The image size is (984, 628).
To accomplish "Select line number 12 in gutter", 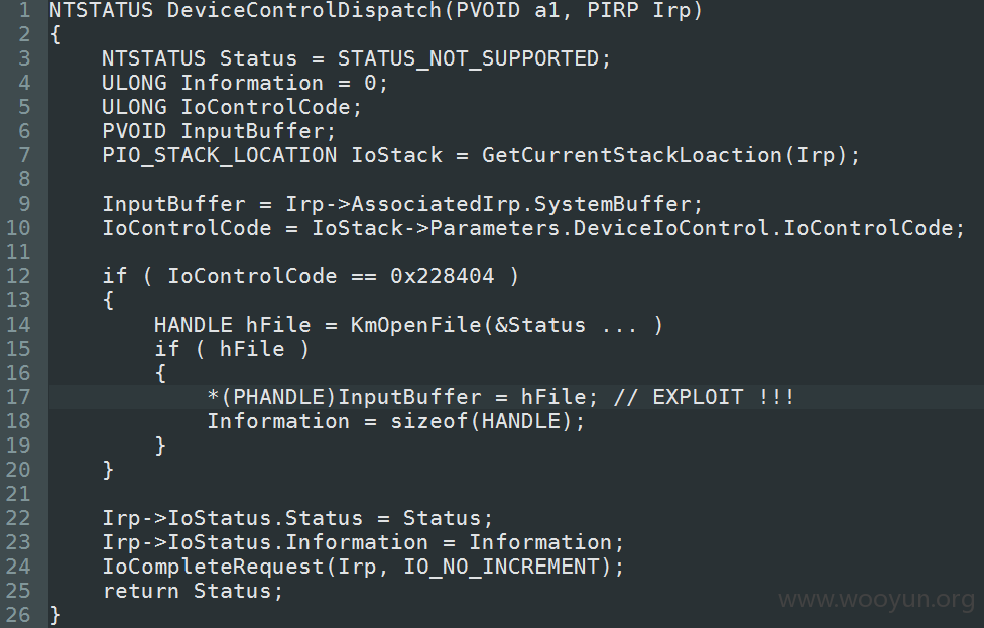I will tap(18, 276).
